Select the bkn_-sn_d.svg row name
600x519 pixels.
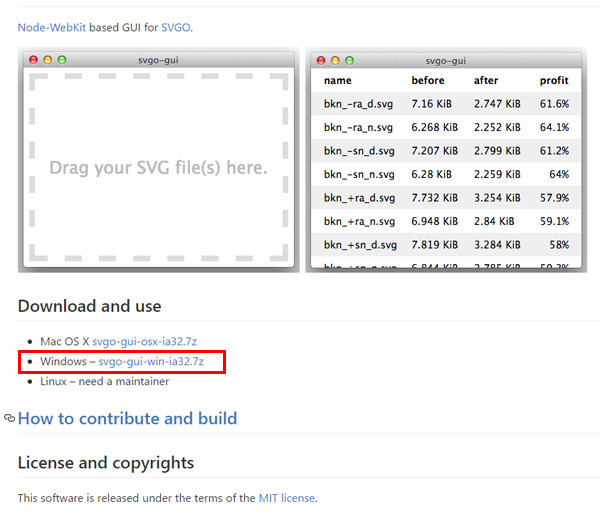coord(359,151)
